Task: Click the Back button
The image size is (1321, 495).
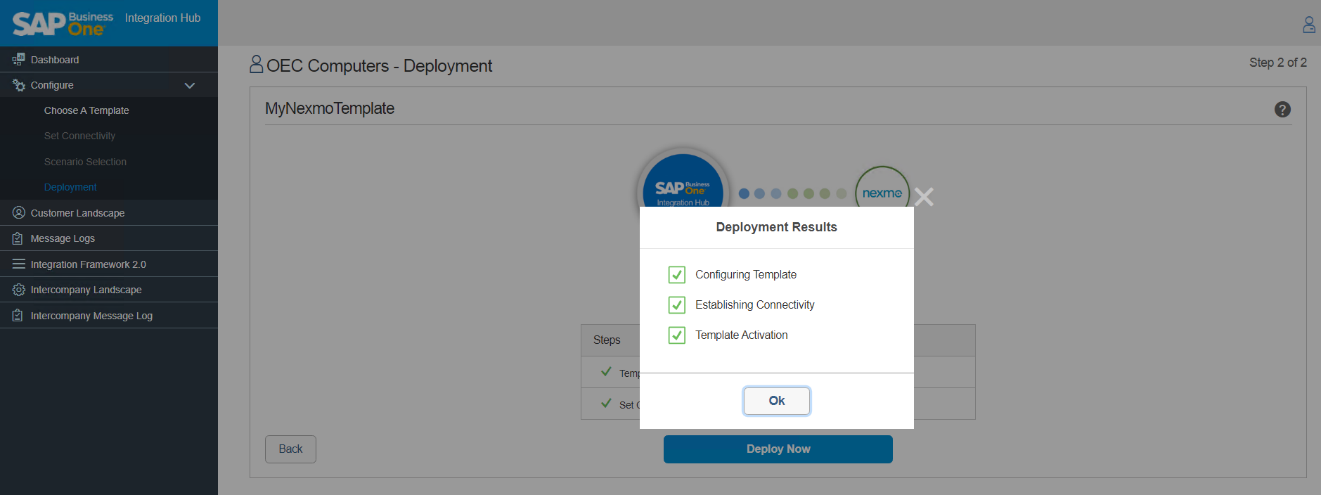Action: point(290,449)
